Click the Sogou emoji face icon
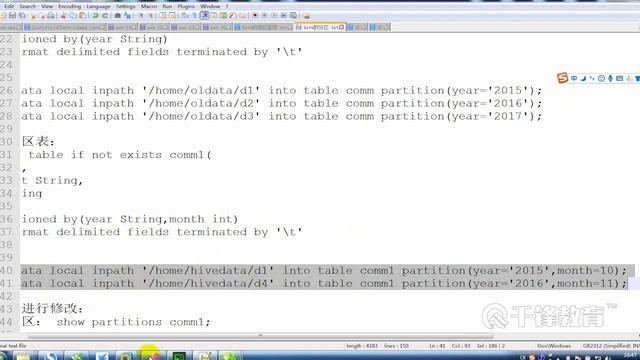 tap(601, 78)
